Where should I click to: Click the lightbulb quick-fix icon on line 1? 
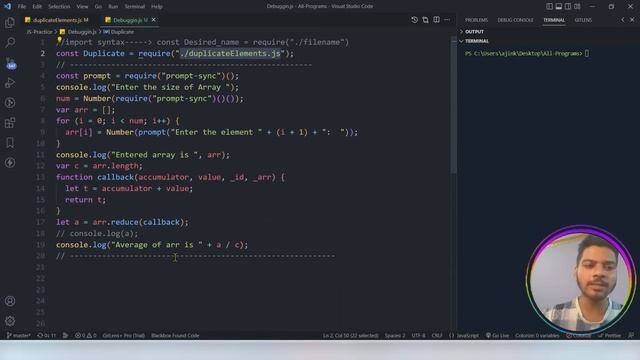(x=60, y=40)
